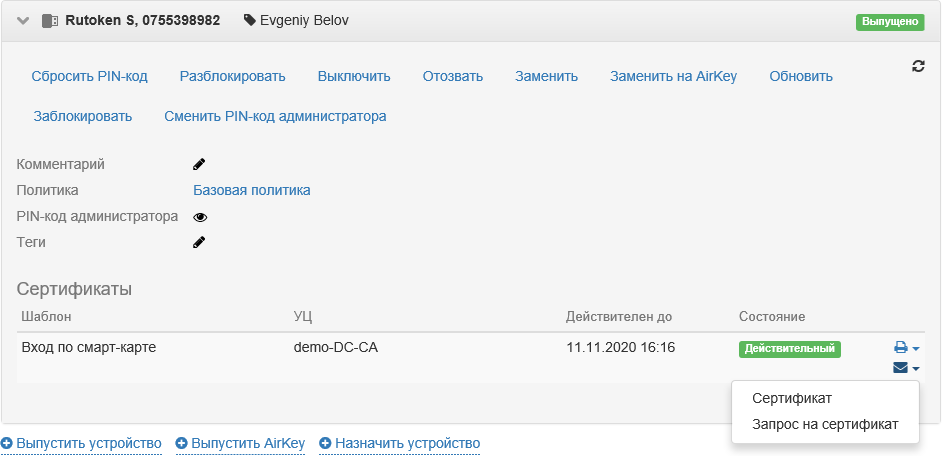Select Сертификат from the dropdown menu

[x=792, y=399]
